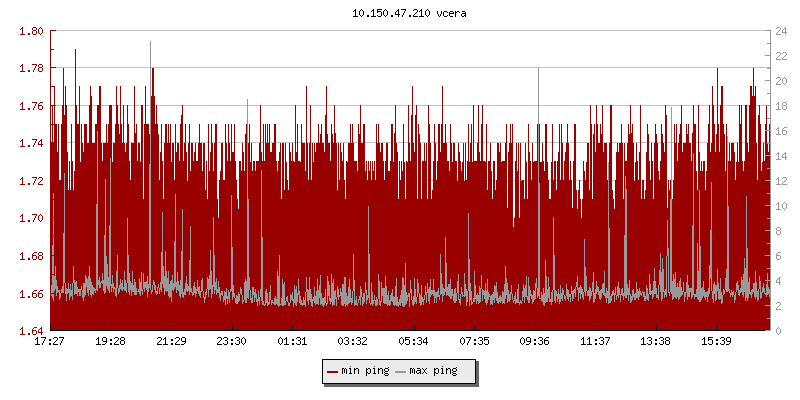Click the dark red min ping legend swatch
This screenshot has width=800, height=400.
pyautogui.click(x=333, y=371)
